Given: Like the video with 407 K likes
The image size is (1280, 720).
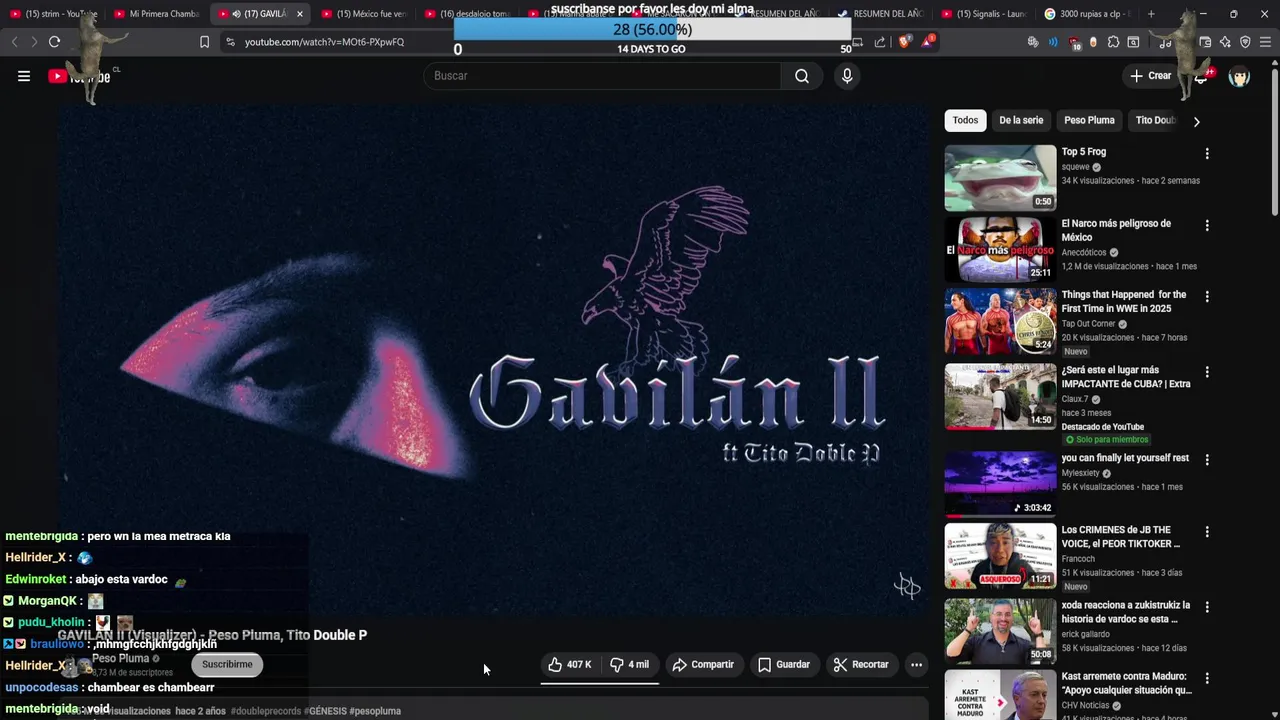Looking at the screenshot, I should pyautogui.click(x=569, y=664).
